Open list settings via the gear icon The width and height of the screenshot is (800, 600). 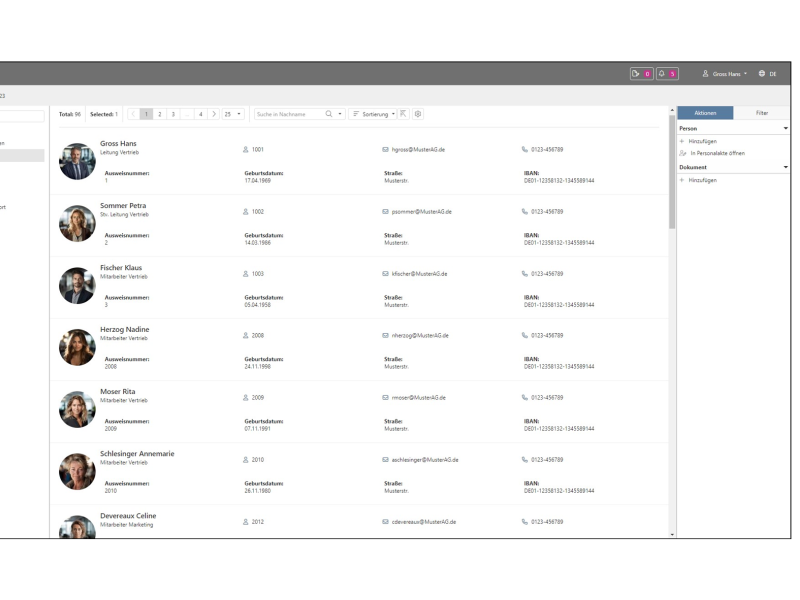[418, 114]
